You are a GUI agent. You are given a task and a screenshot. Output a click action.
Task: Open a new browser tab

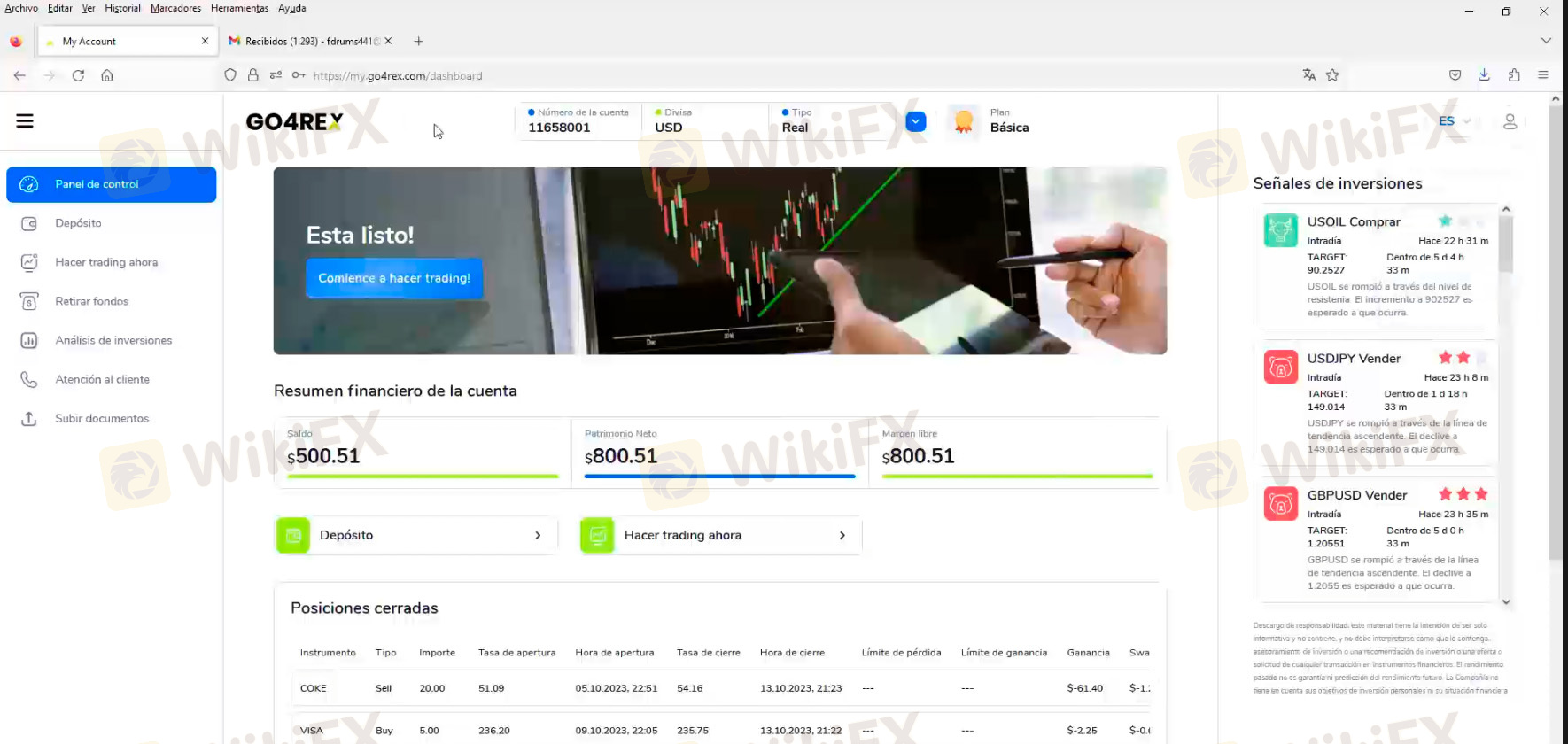418,41
